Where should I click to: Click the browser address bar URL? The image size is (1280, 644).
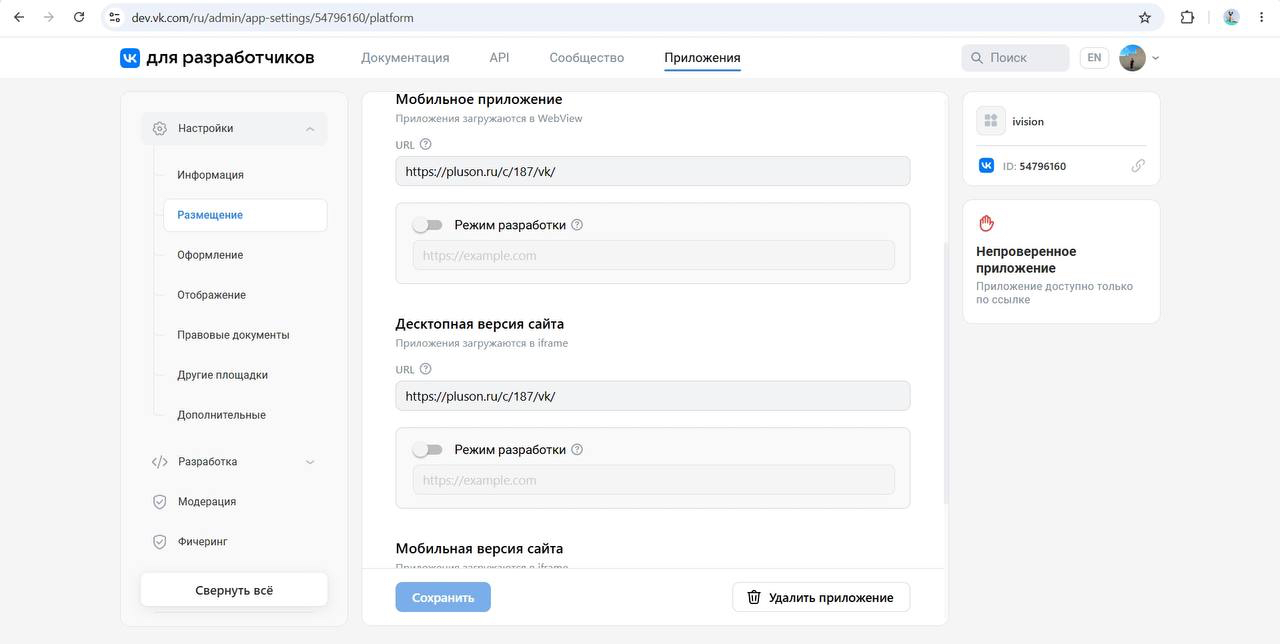click(272, 17)
